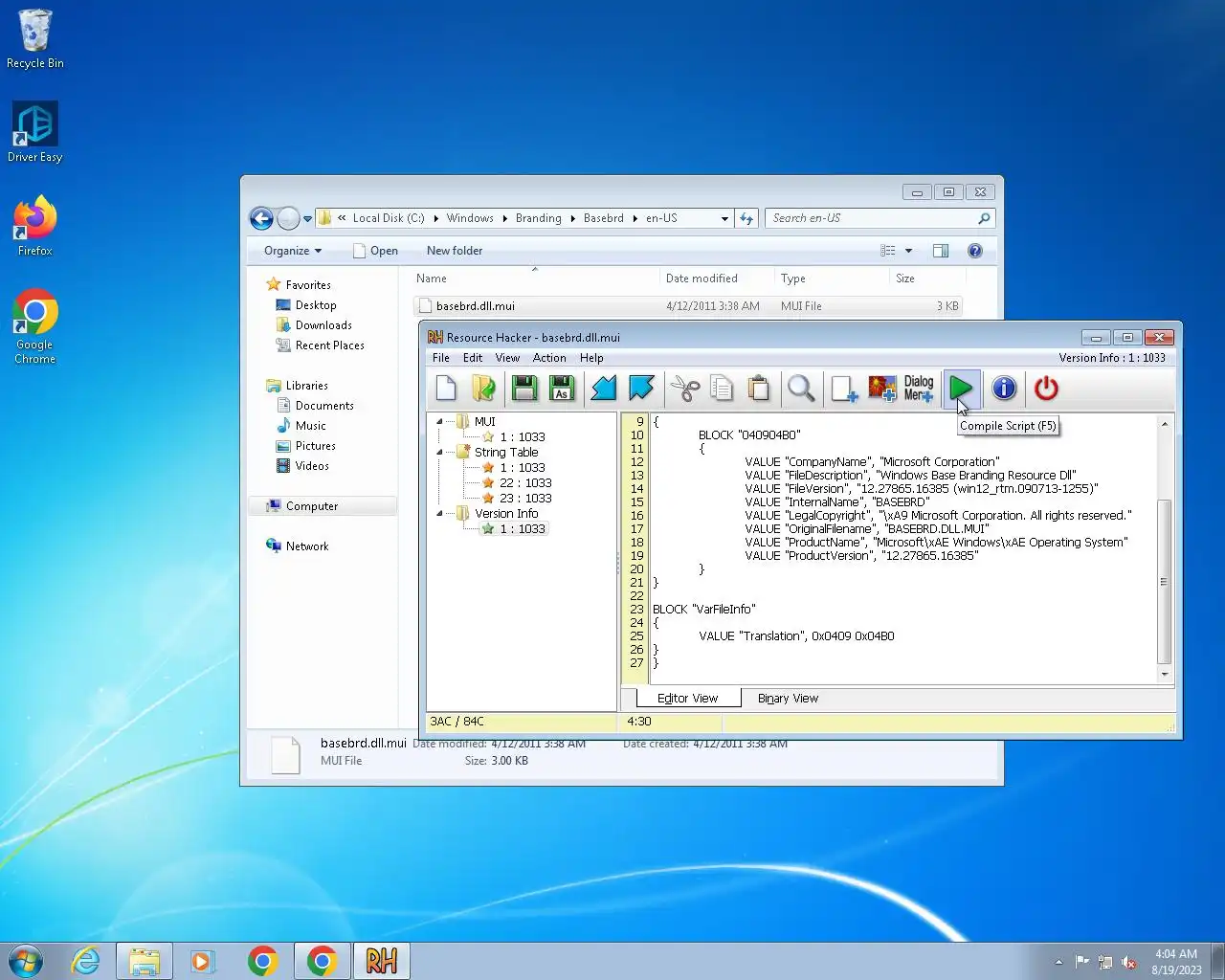The image size is (1225, 980).
Task: Click the down-left blue arrow toolbar icon
Action: pyautogui.click(x=603, y=389)
